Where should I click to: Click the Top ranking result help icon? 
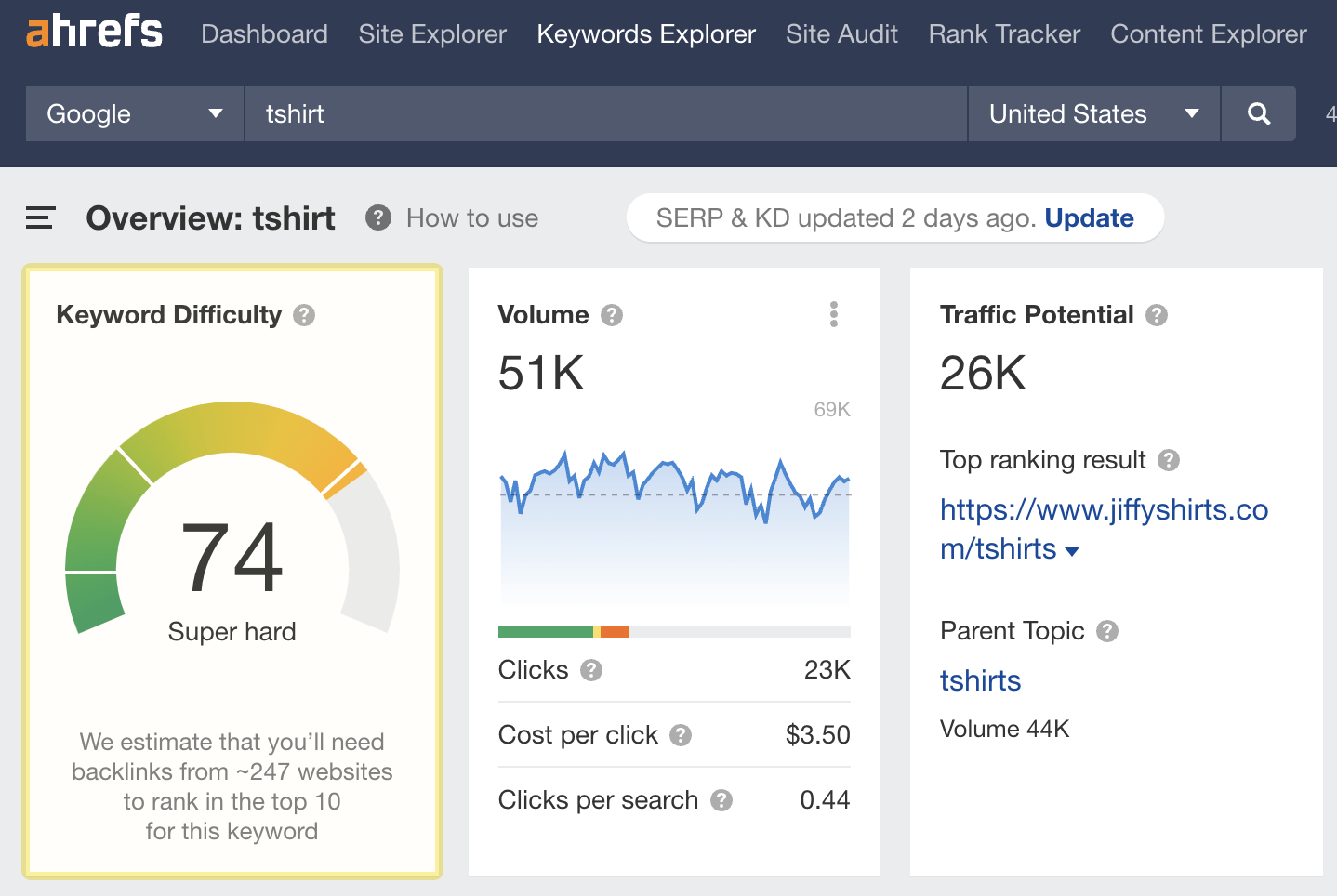coord(1169,460)
